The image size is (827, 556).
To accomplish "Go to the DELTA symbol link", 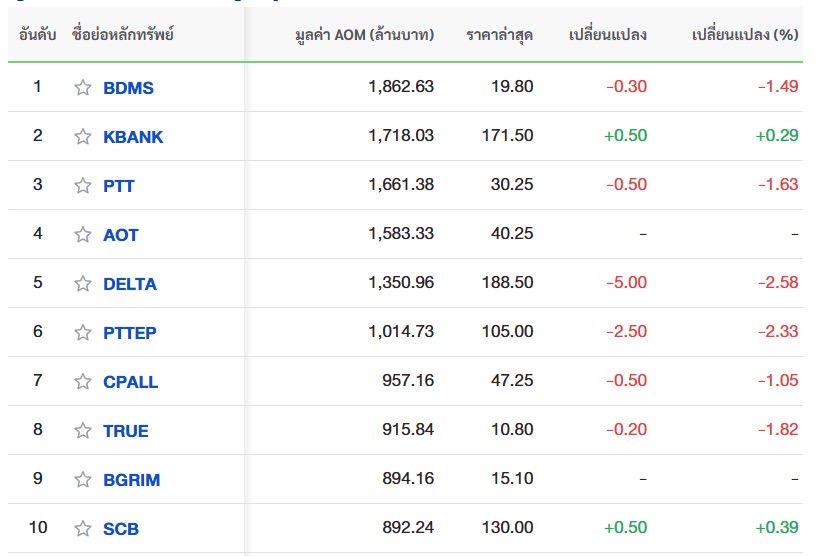I will [x=130, y=283].
